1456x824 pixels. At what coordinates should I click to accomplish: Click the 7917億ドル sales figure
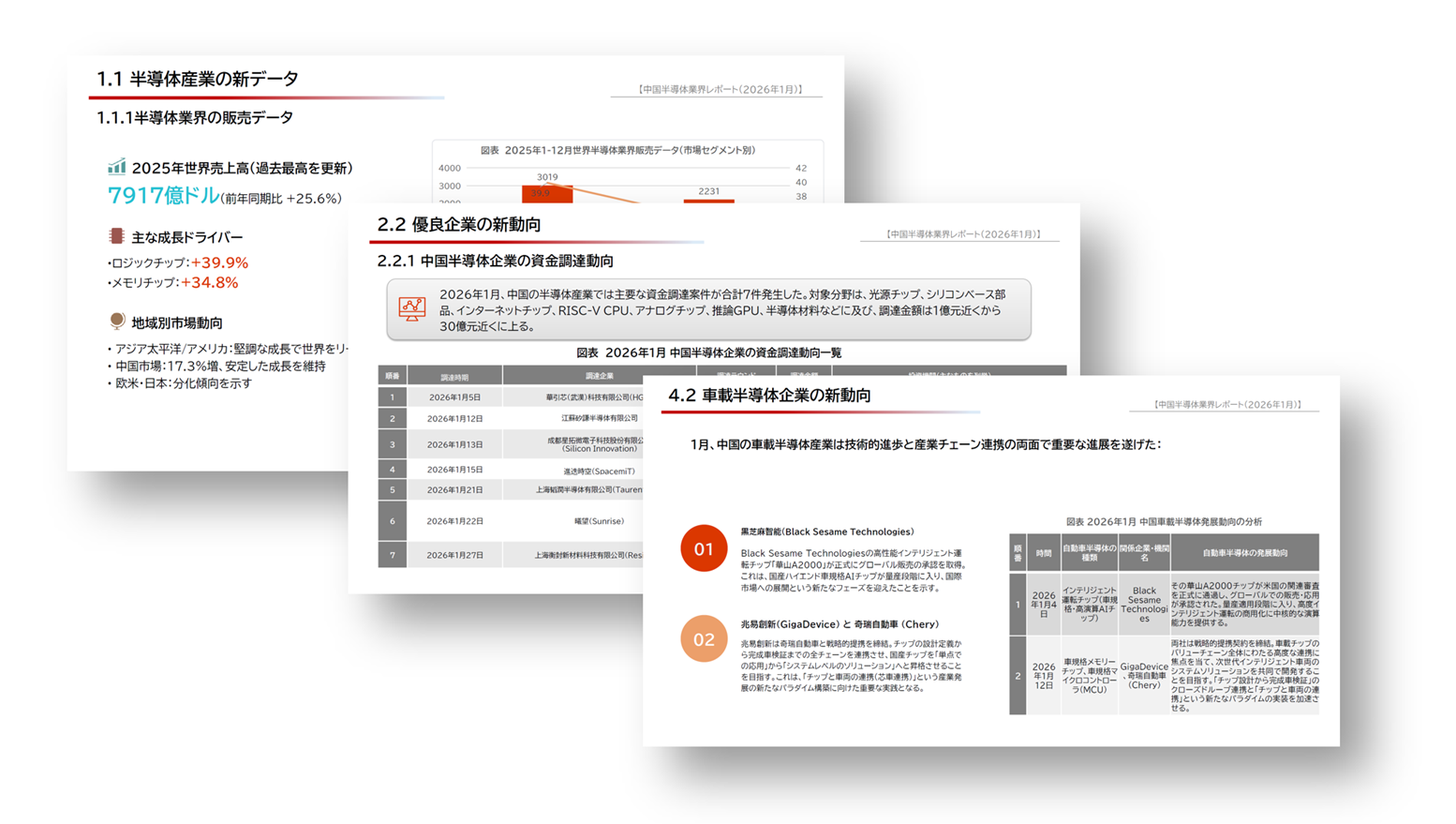click(x=163, y=196)
